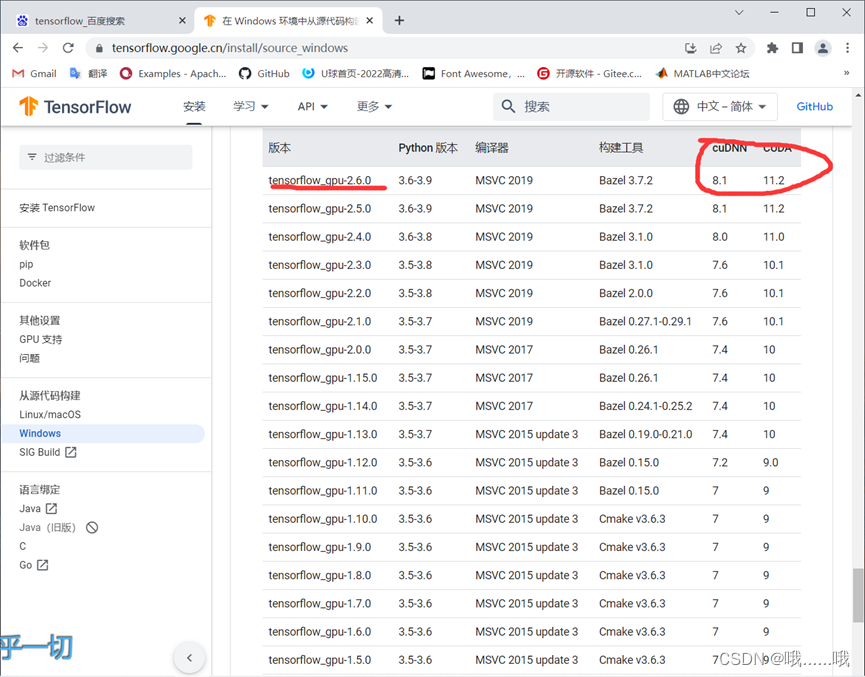Open 安装 TensorFlow in the sidebar
The width and height of the screenshot is (865, 677).
pos(57,207)
